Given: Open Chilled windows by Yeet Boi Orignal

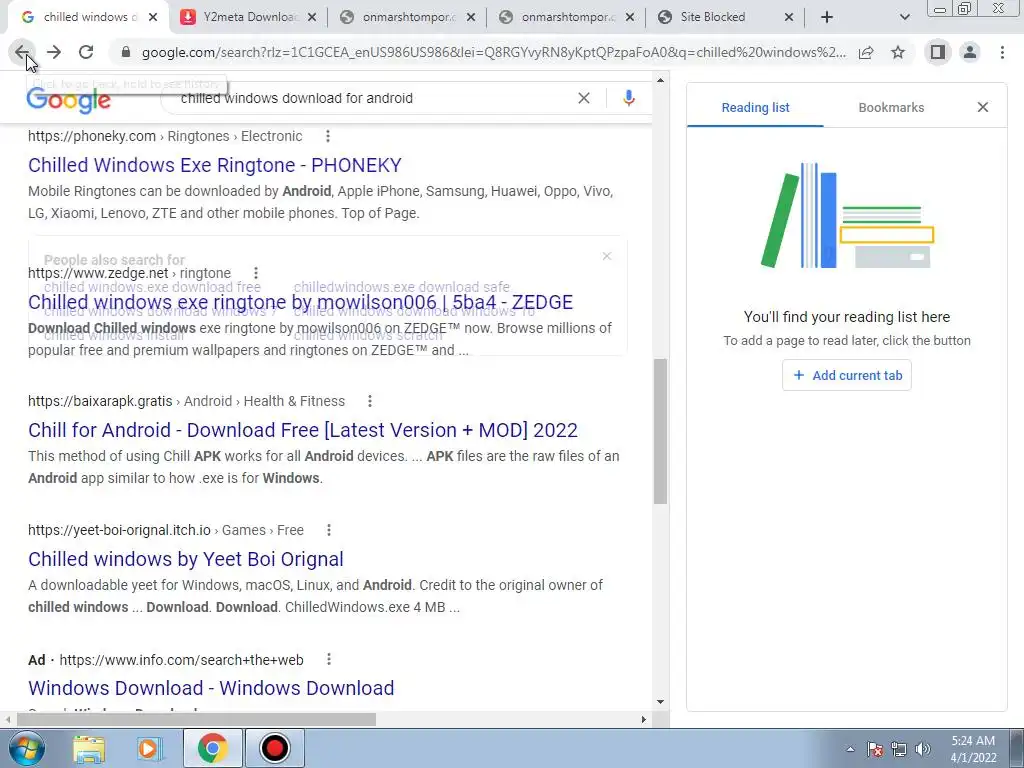Looking at the screenshot, I should (186, 559).
